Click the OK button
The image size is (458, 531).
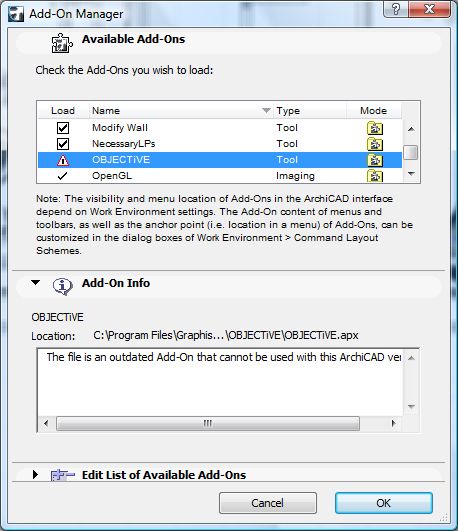pos(383,503)
